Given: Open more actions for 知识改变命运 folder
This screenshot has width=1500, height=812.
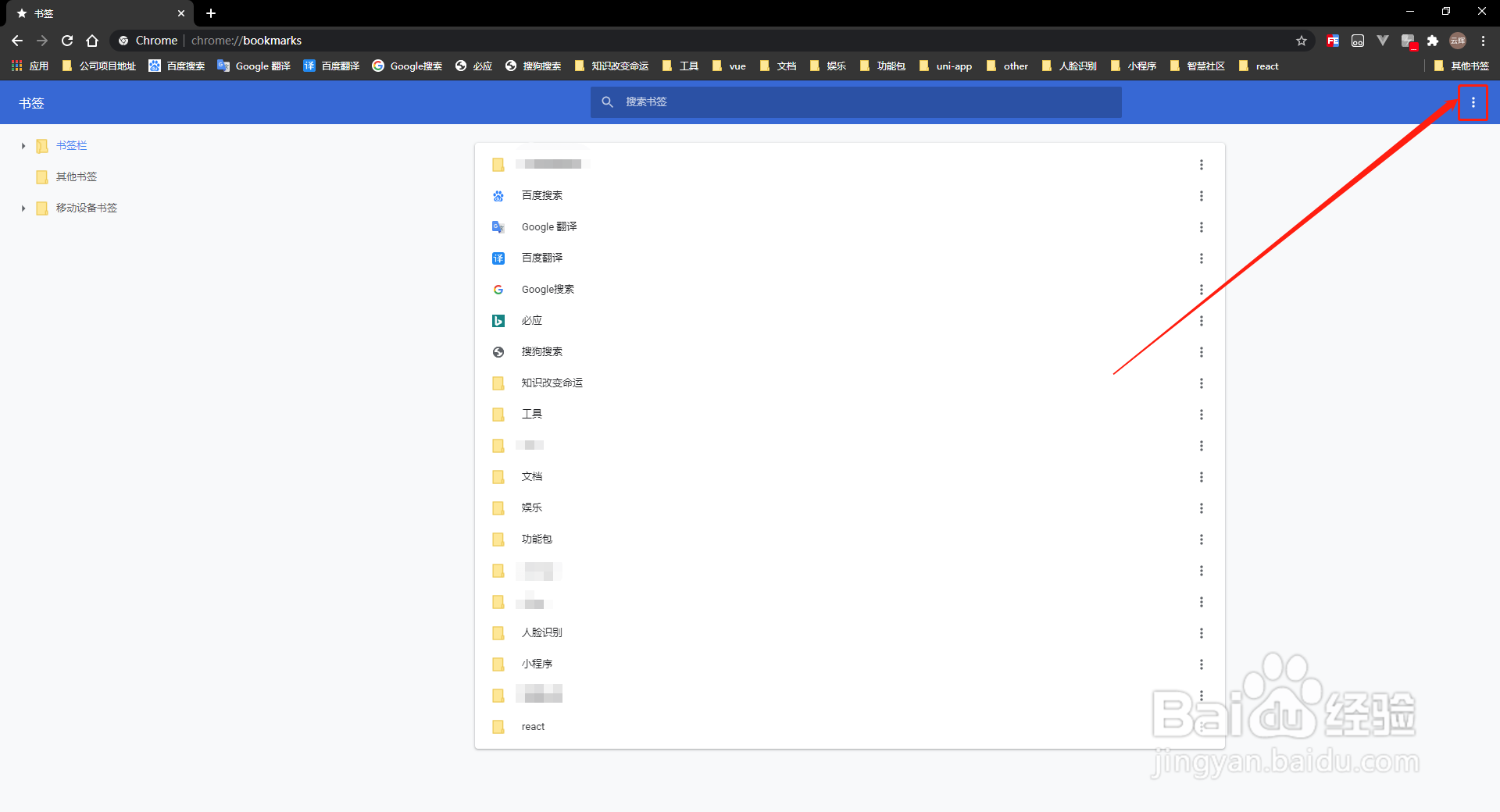Looking at the screenshot, I should [1202, 383].
